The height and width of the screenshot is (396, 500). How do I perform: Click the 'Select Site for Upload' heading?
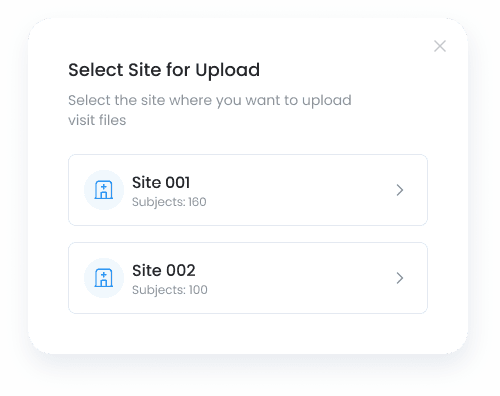pos(164,70)
